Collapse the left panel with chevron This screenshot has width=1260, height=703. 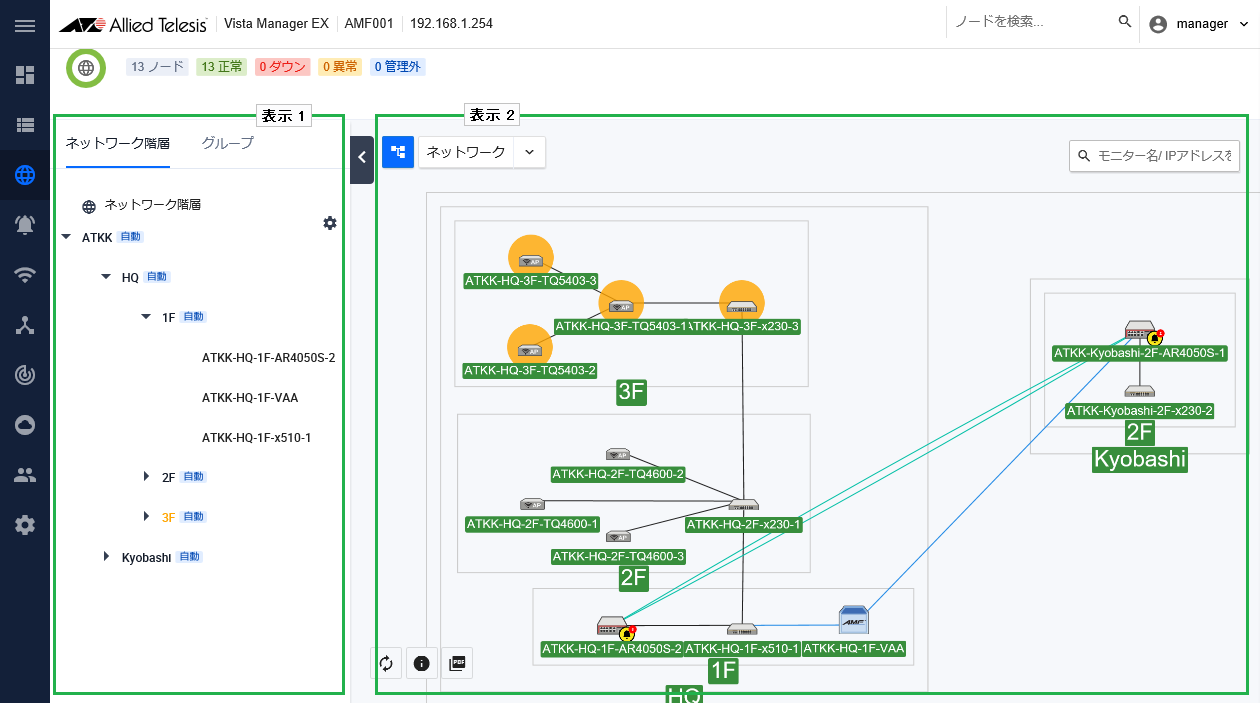pyautogui.click(x=362, y=157)
